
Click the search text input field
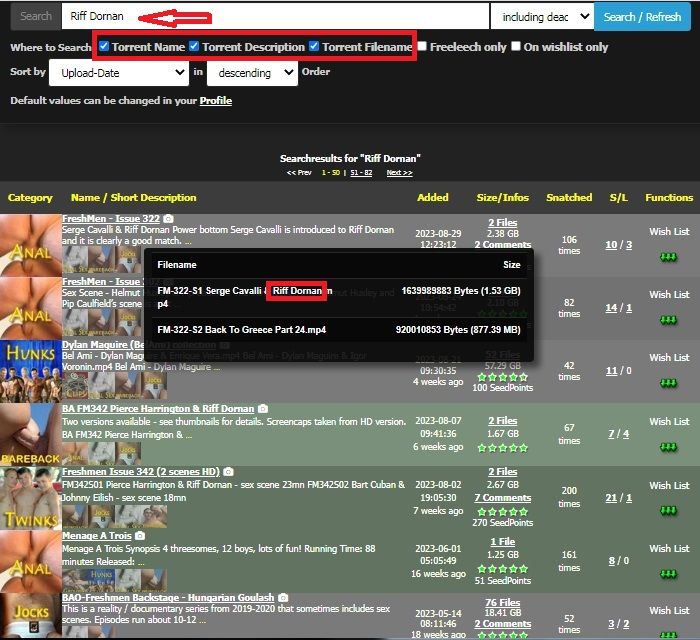coord(275,16)
